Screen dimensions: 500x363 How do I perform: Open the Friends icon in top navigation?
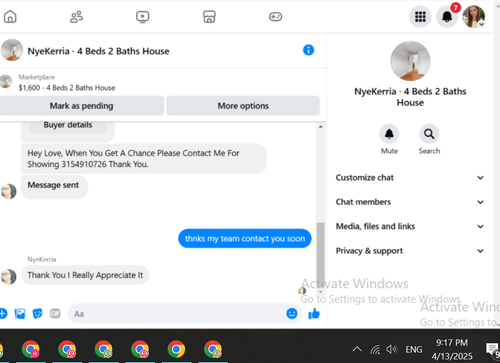pyautogui.click(x=76, y=17)
